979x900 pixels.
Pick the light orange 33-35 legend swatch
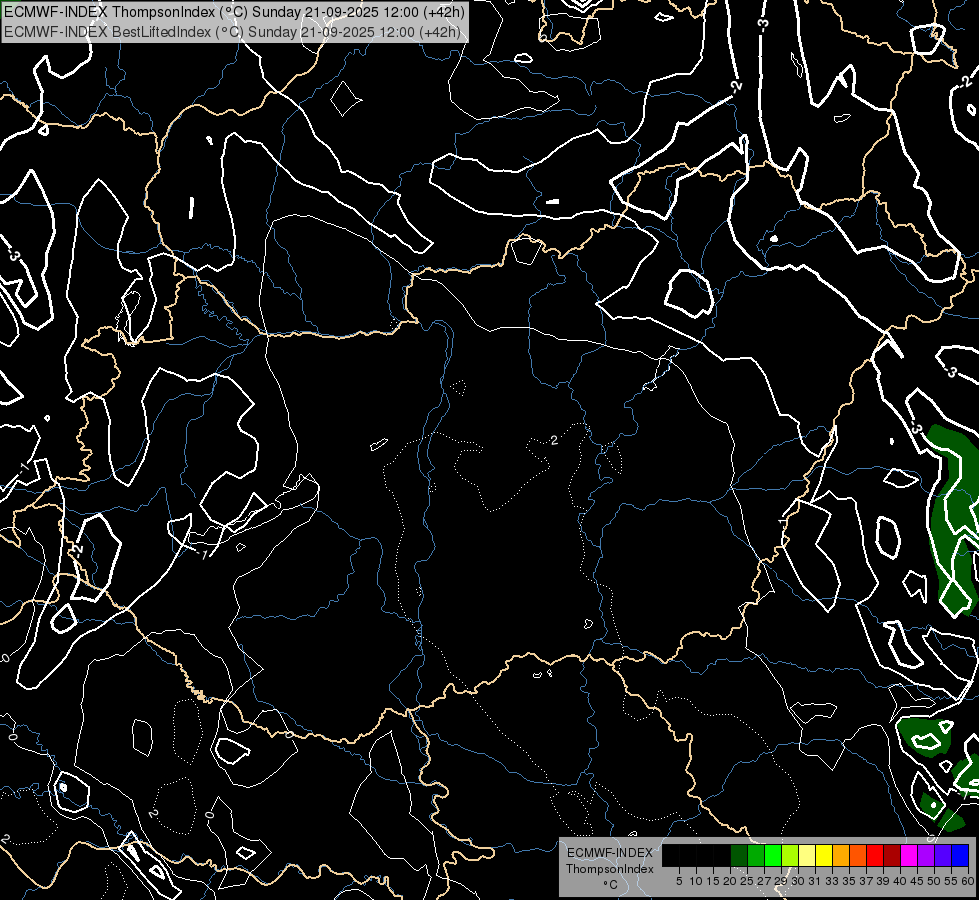click(841, 855)
